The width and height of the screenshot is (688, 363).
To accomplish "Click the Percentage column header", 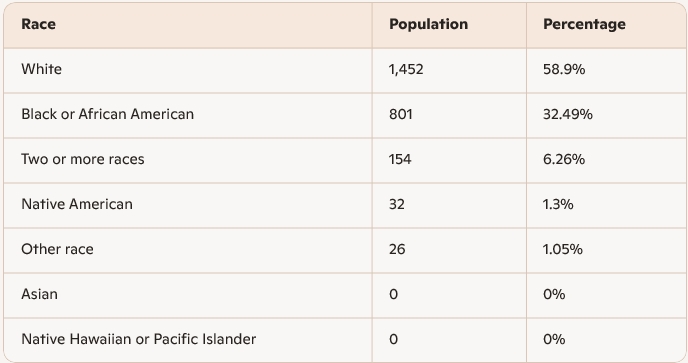I will click(584, 24).
